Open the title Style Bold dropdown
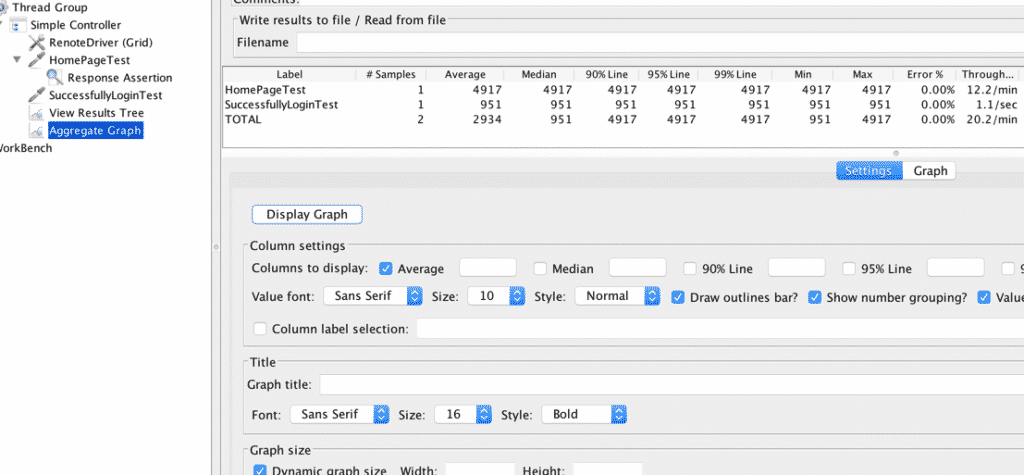1024x475 pixels. 584,414
